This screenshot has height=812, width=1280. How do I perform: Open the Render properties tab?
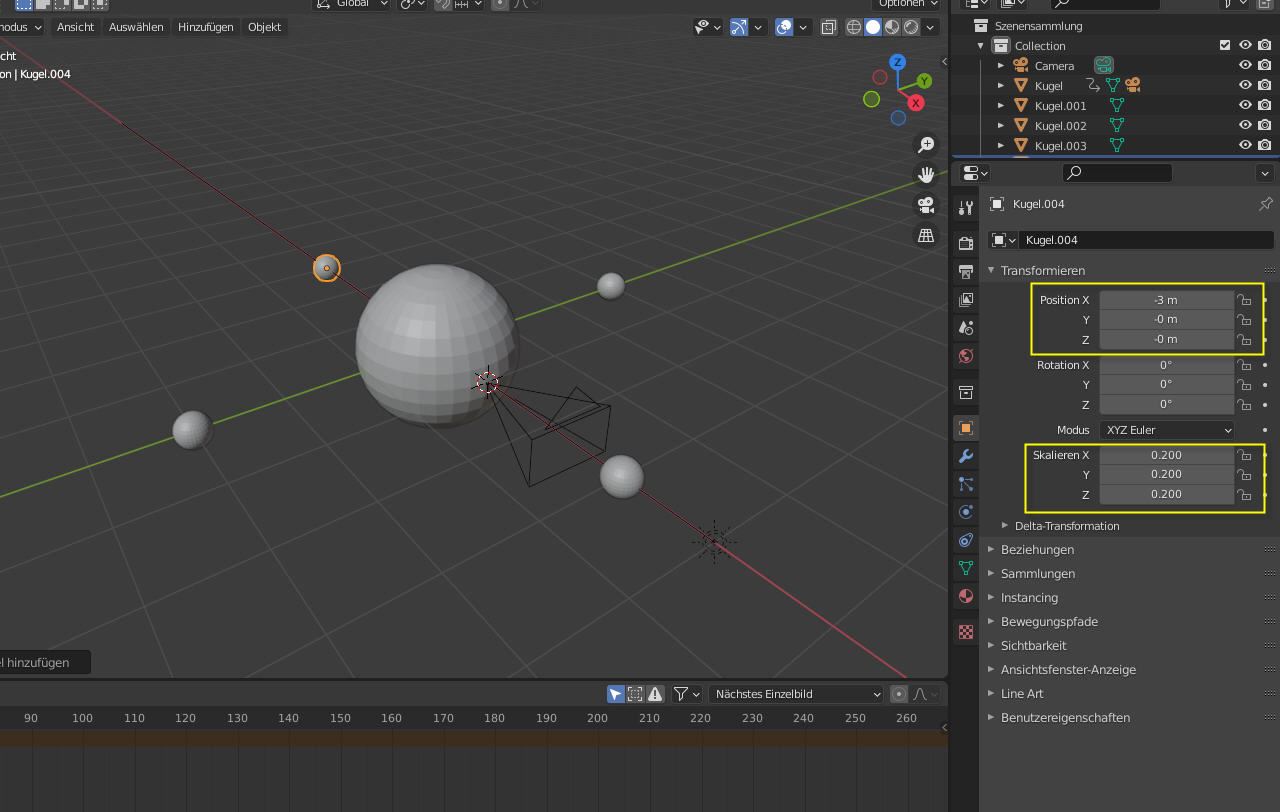(x=965, y=243)
